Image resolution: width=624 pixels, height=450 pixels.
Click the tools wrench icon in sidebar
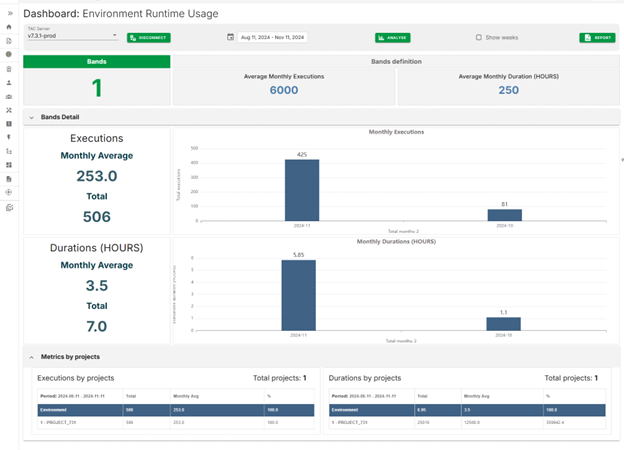pos(9,110)
